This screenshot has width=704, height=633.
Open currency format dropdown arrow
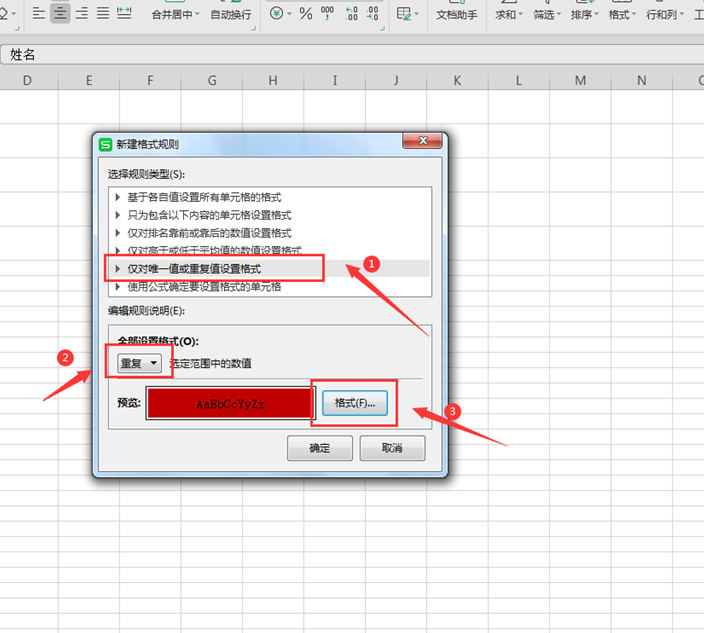click(x=289, y=14)
